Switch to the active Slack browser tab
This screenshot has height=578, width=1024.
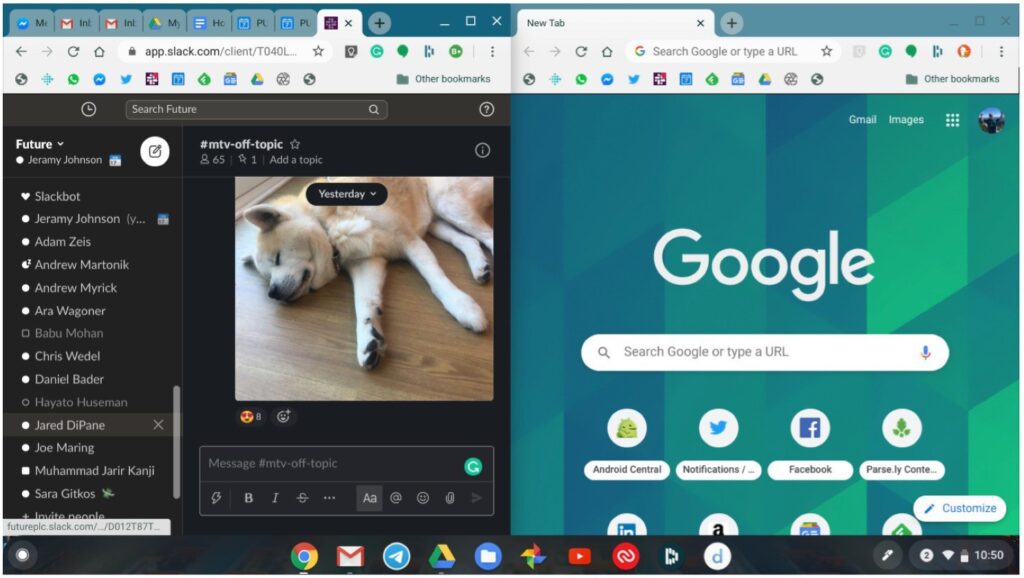[331, 23]
